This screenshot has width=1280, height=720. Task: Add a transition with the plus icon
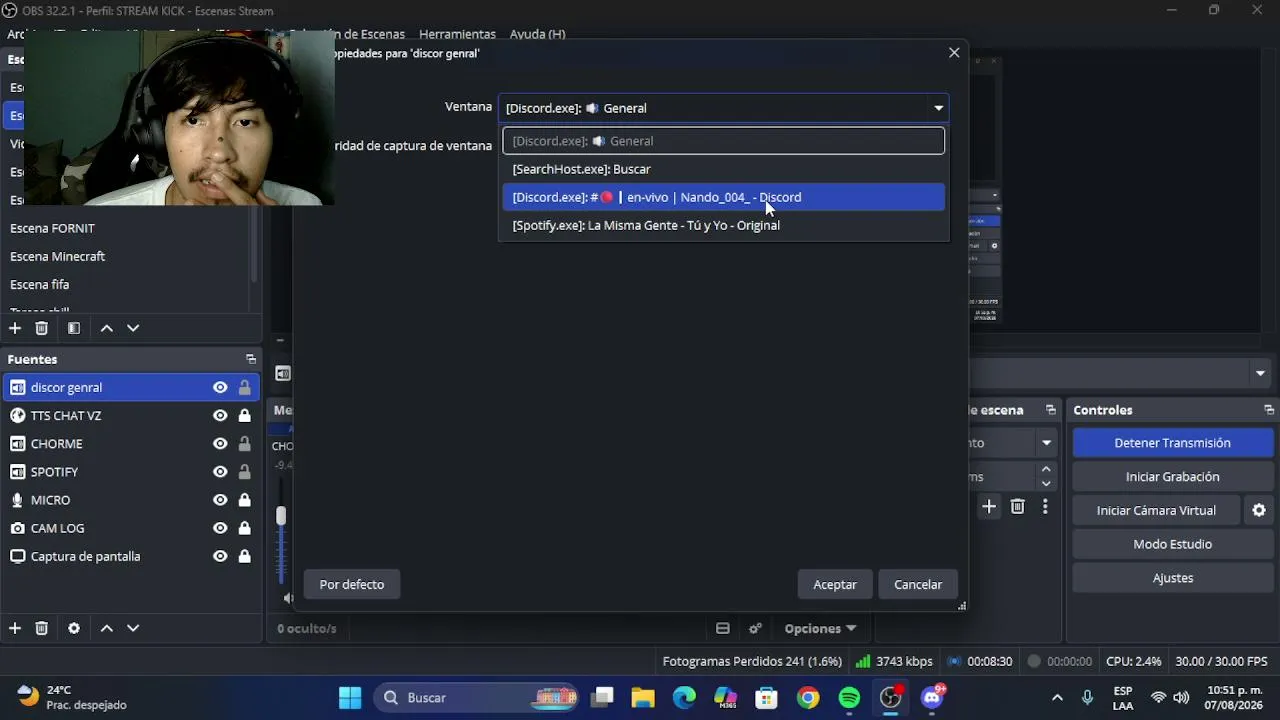tap(989, 507)
